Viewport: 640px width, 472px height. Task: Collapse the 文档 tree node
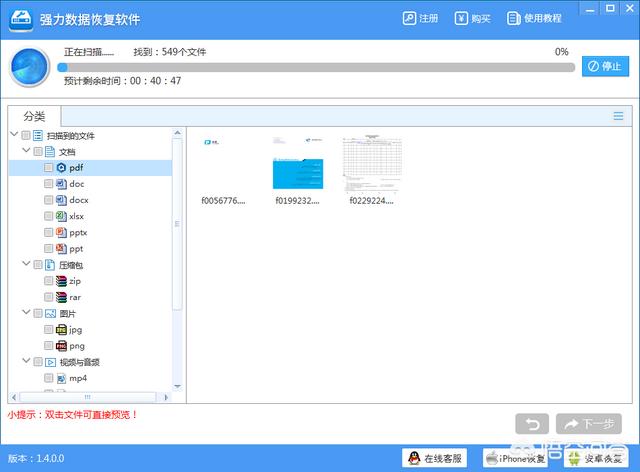[x=26, y=151]
